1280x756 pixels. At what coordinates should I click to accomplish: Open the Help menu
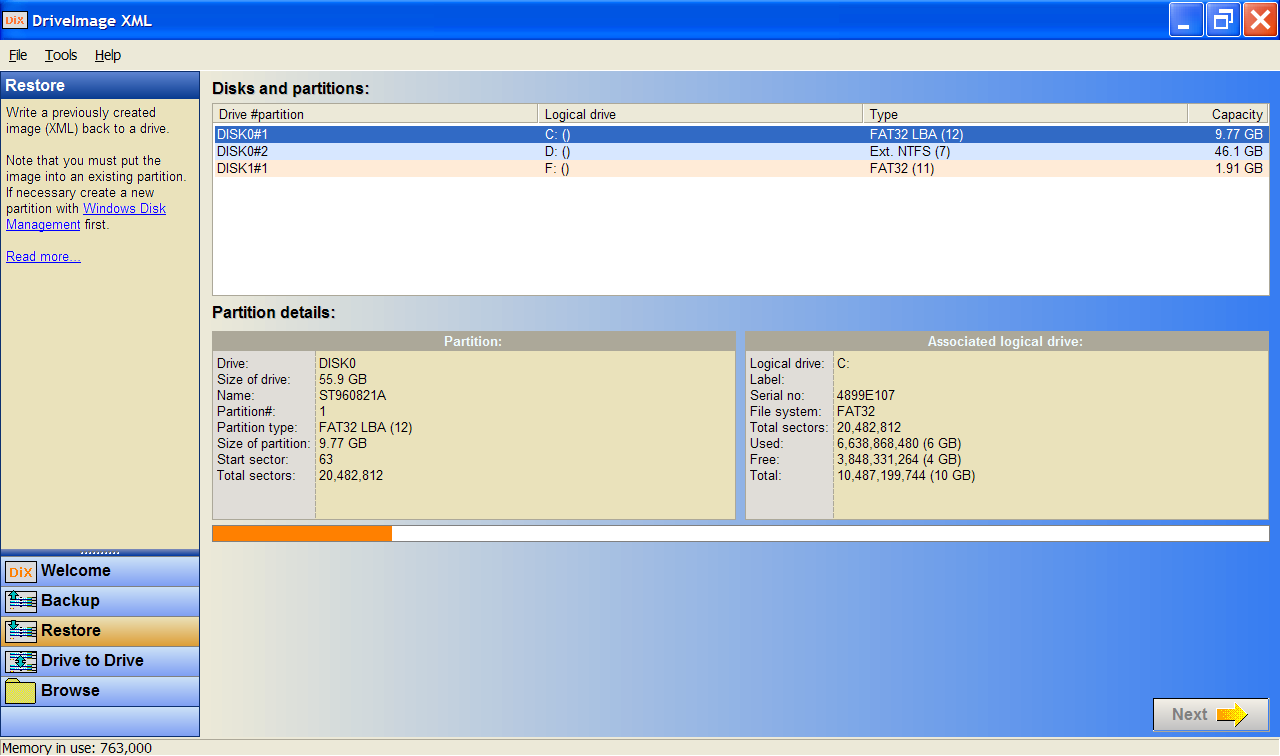(x=108, y=56)
